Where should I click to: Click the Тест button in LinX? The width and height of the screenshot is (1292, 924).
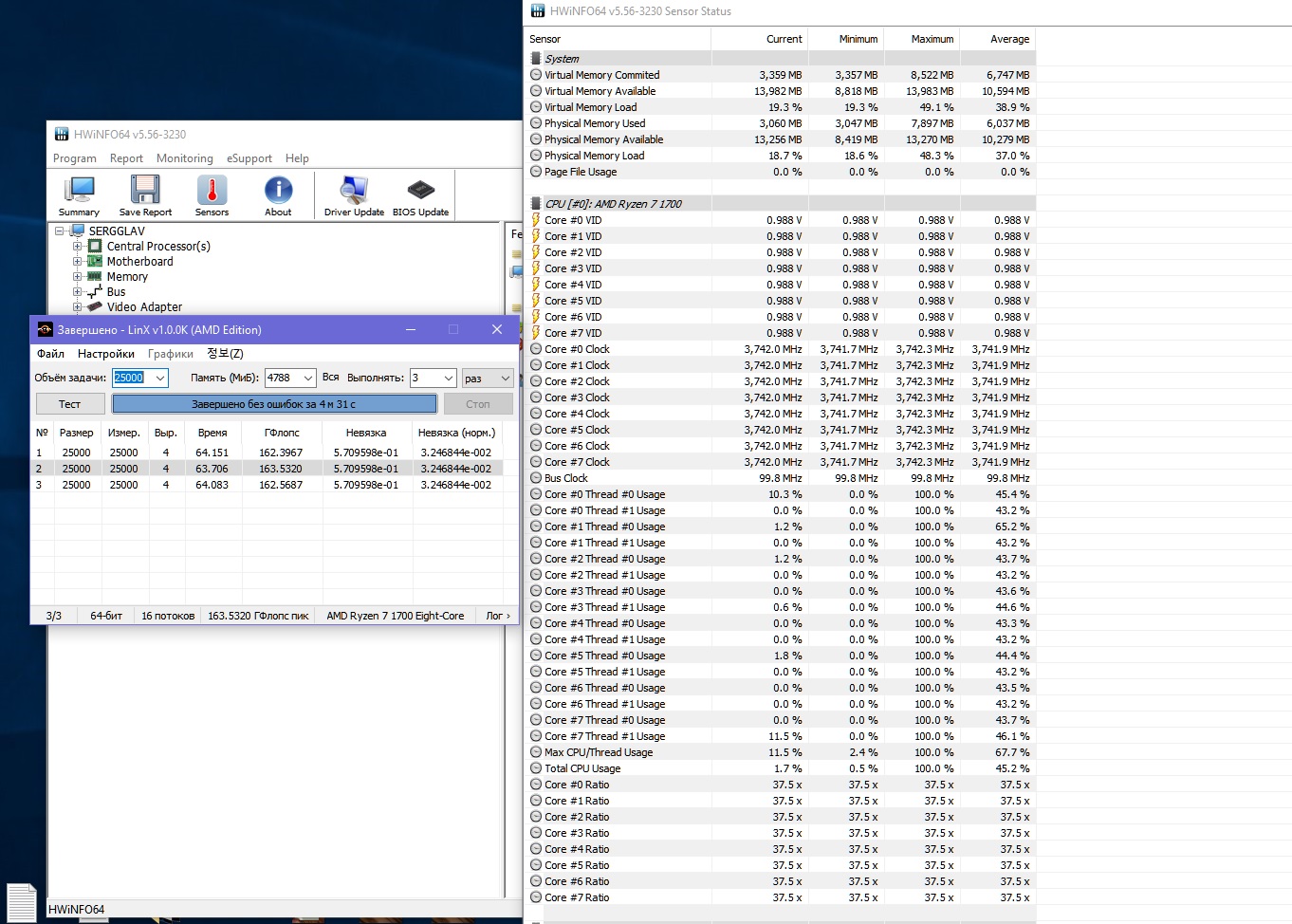70,404
